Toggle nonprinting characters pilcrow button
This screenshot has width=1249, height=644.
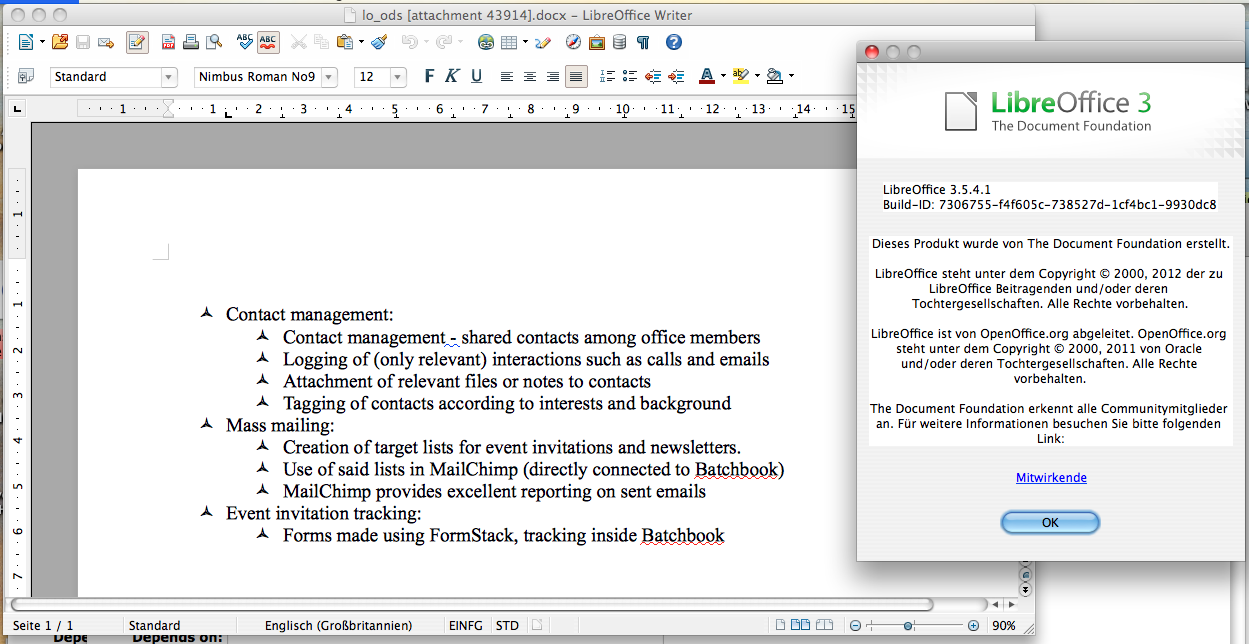pos(643,42)
